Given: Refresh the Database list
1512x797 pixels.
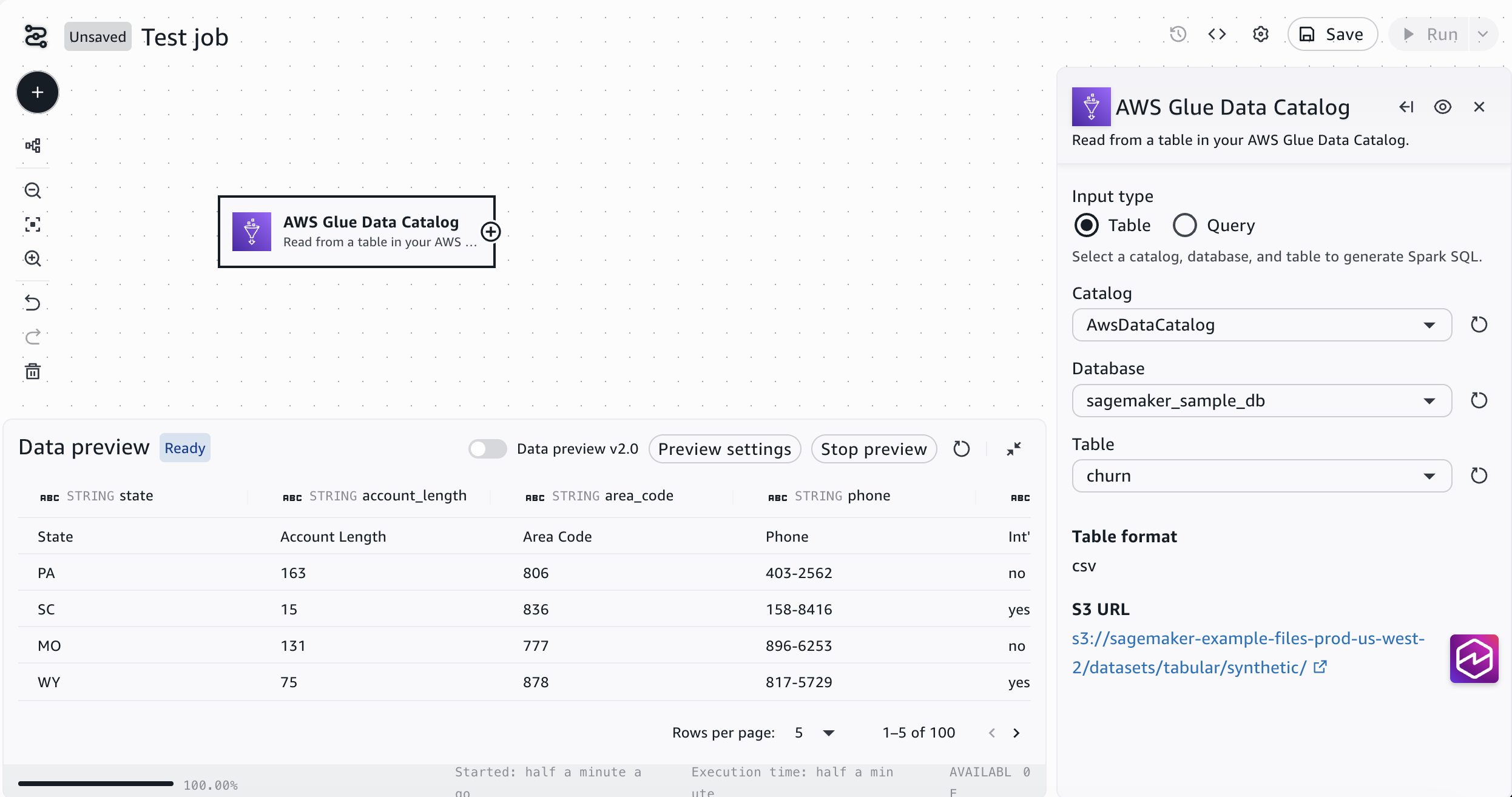Looking at the screenshot, I should pyautogui.click(x=1479, y=400).
